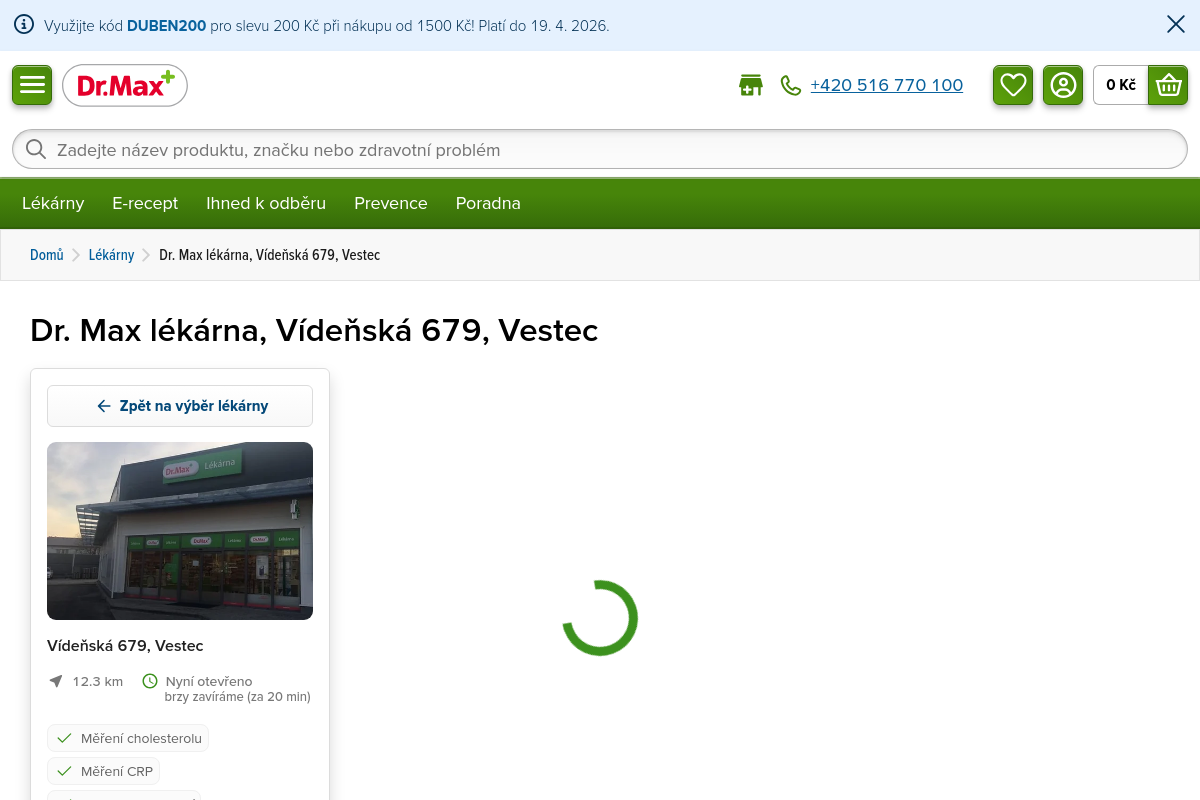Click the Vestec pharmacy storefront photo
1200x800 pixels.
point(180,531)
